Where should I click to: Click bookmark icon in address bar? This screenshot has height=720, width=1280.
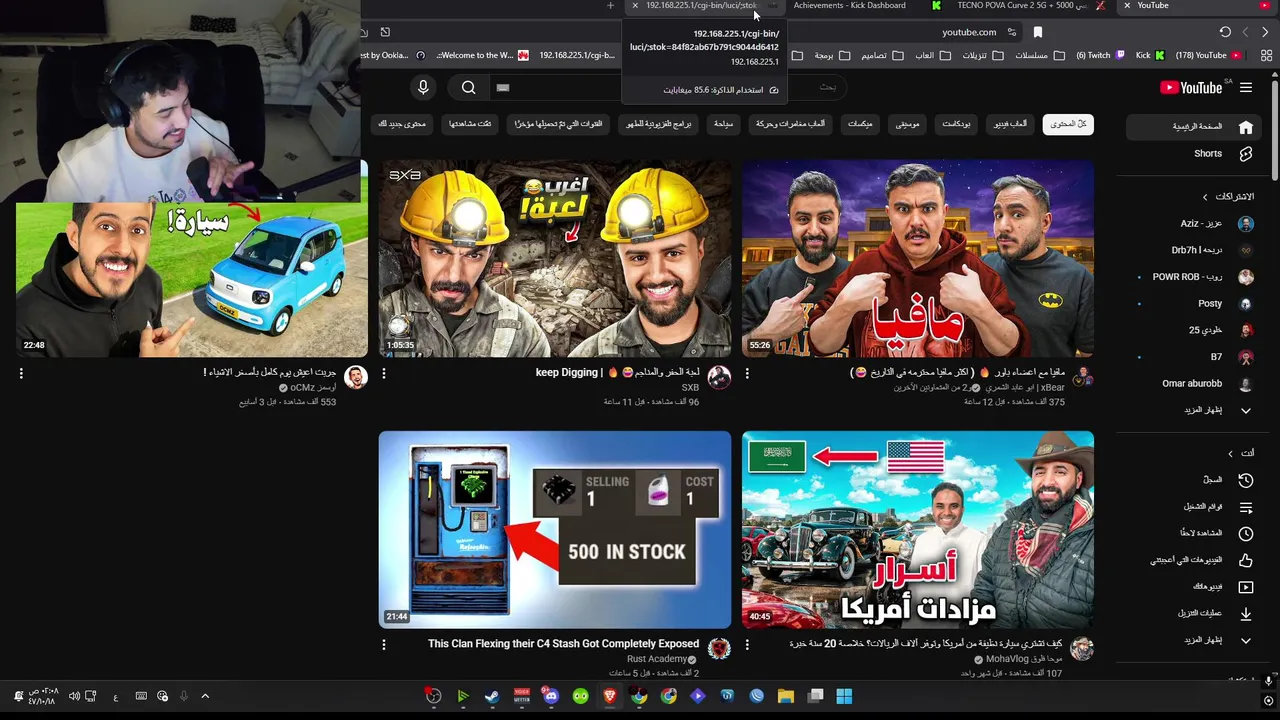(x=1038, y=32)
